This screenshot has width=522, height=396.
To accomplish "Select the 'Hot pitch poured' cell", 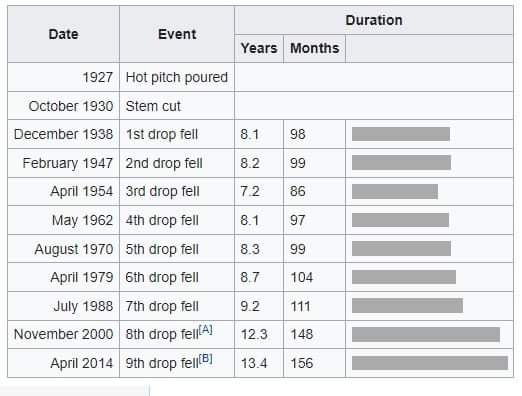I will click(177, 77).
